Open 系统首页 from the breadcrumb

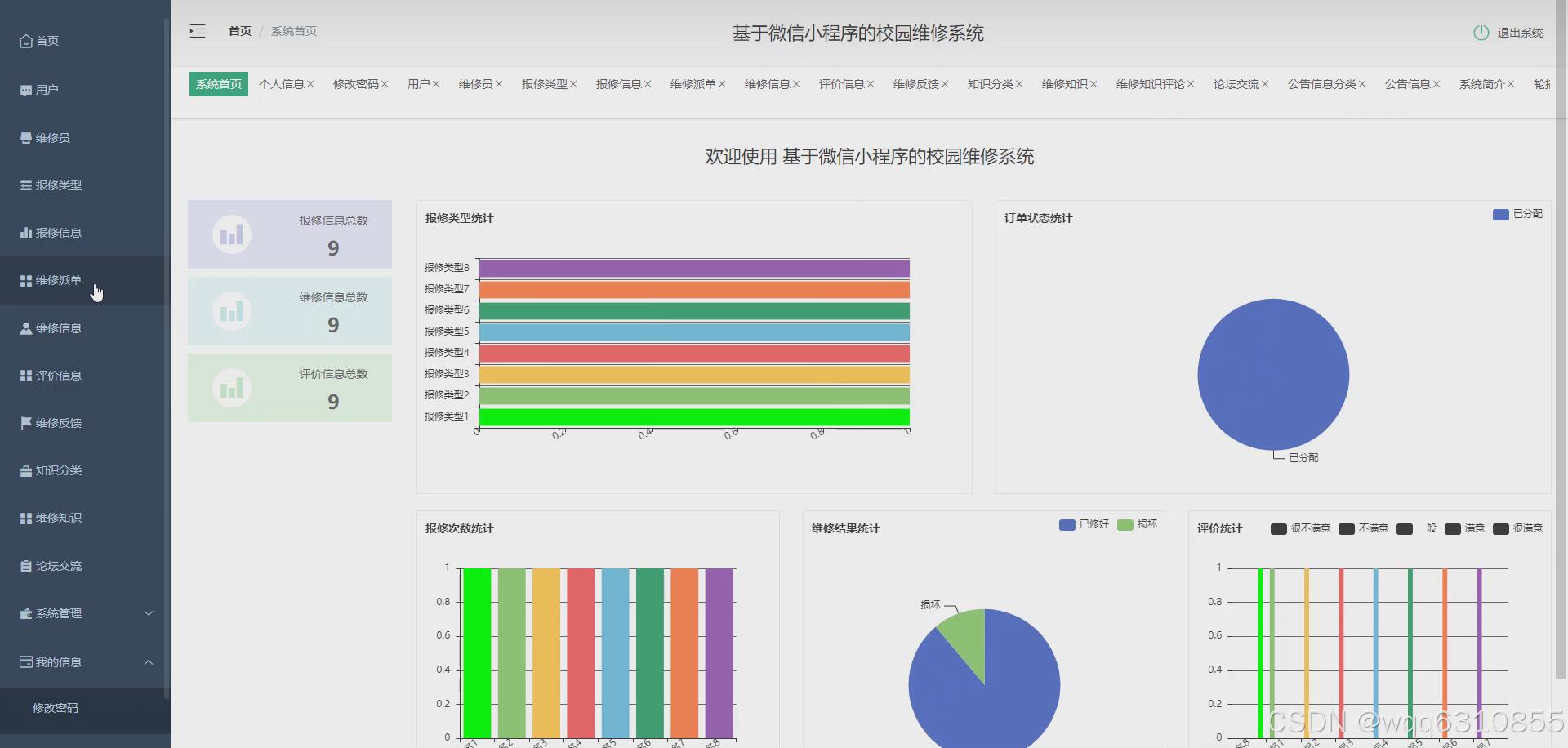click(293, 31)
